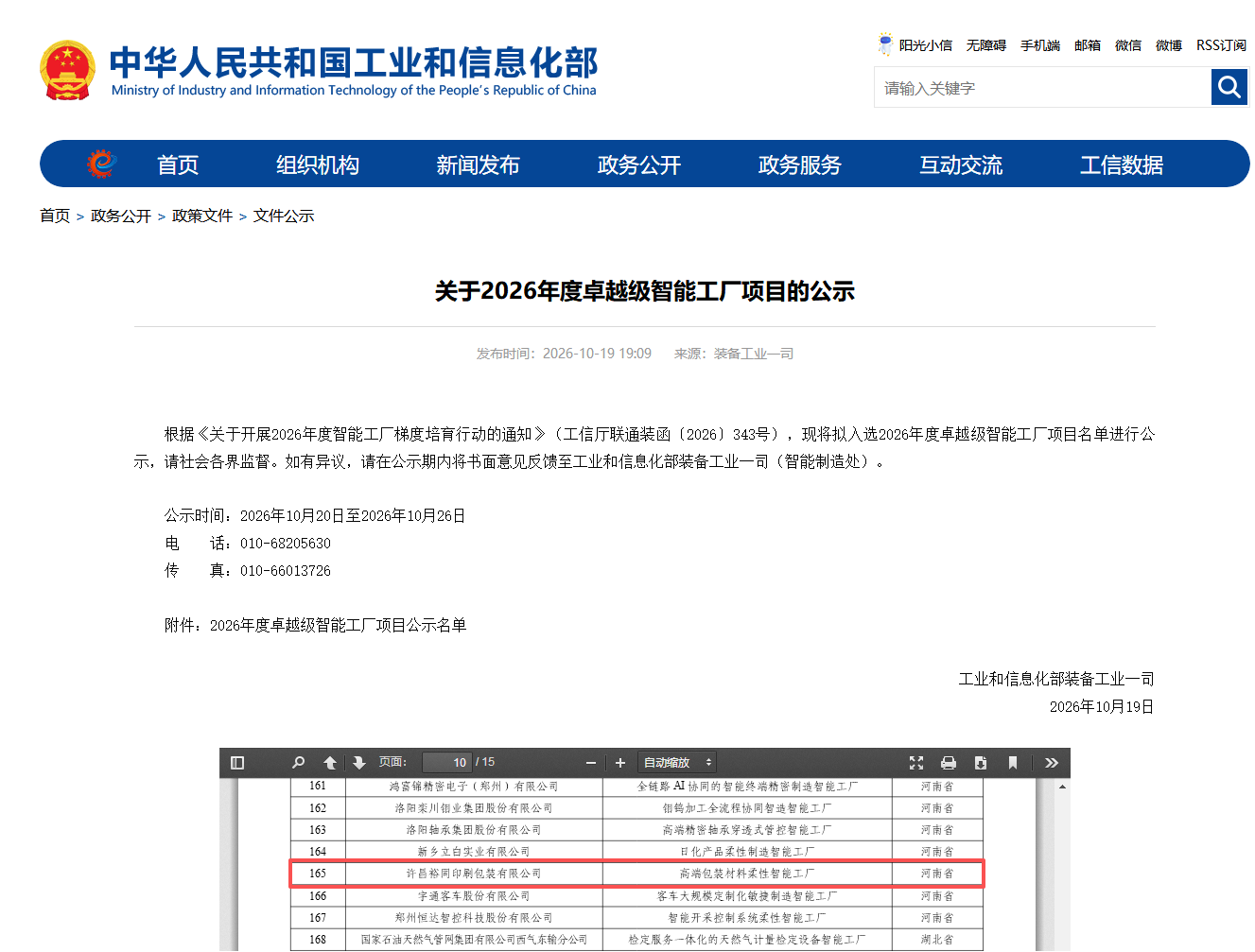
Task: Toggle the PDF viewer sidebar
Action: [237, 763]
